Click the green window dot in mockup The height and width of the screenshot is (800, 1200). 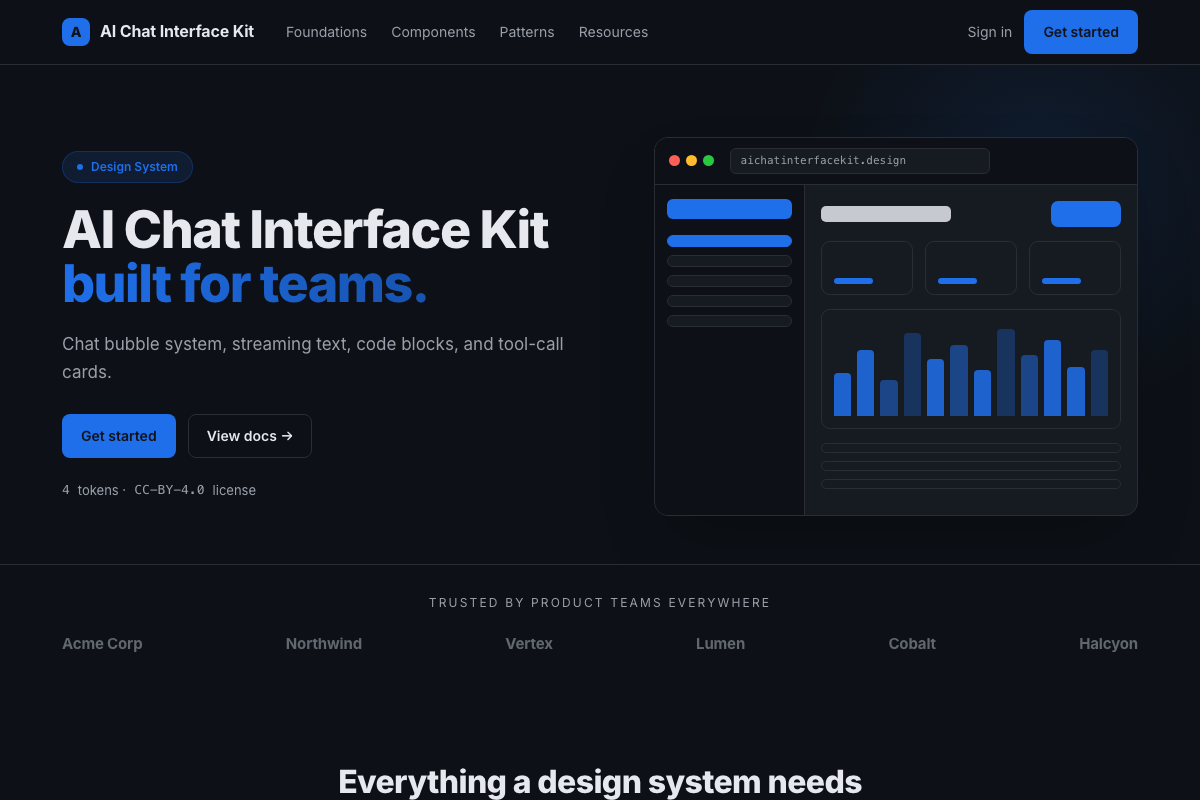click(x=709, y=161)
